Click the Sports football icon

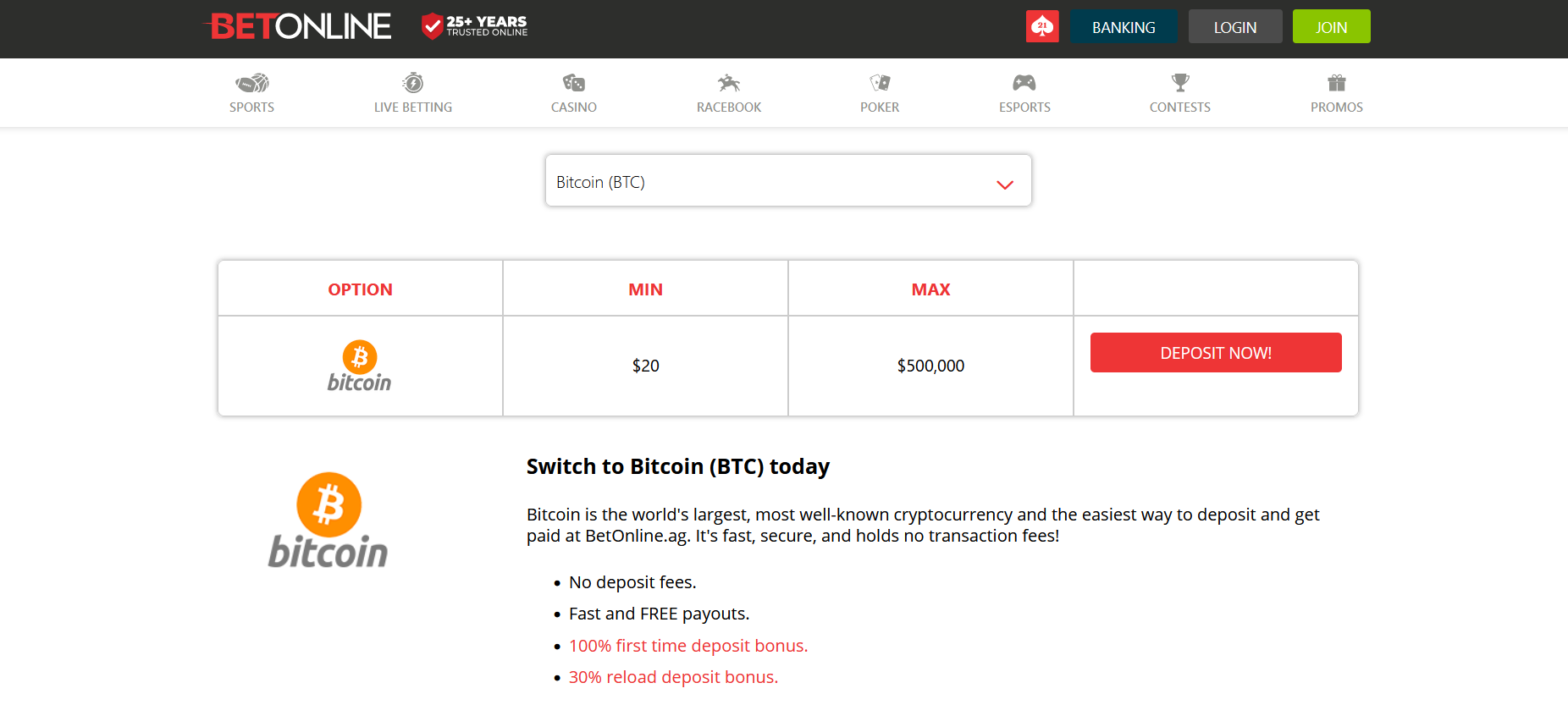click(251, 83)
